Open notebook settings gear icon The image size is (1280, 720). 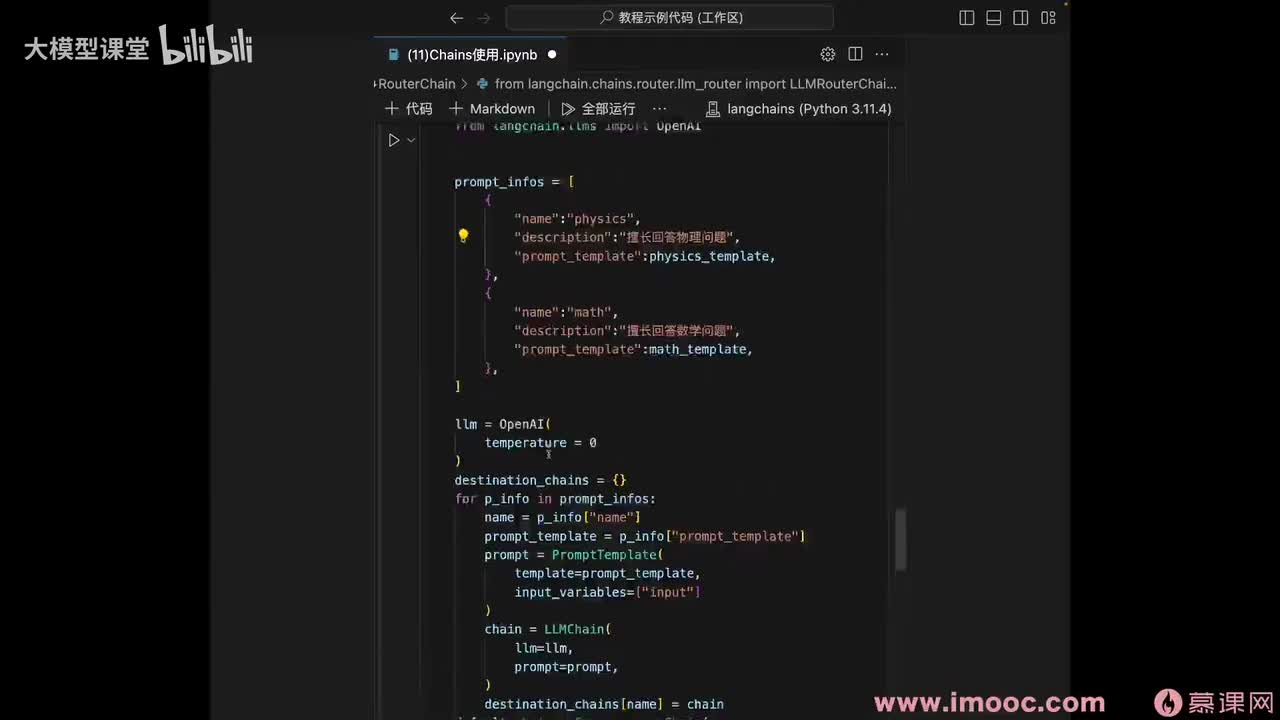(x=827, y=54)
